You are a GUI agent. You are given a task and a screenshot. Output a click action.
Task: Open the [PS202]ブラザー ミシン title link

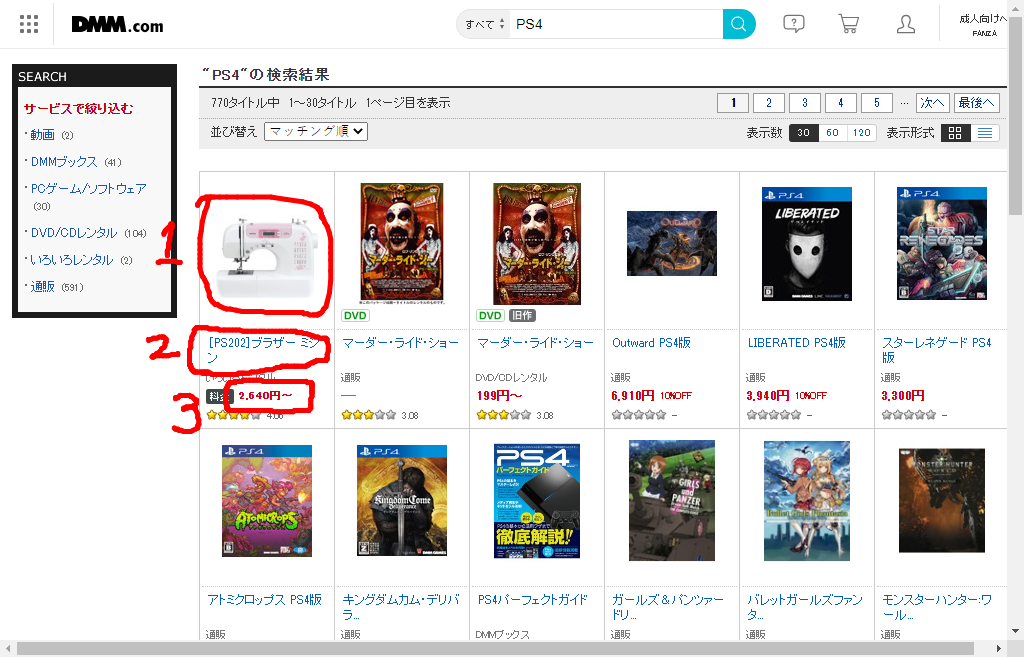click(x=264, y=350)
